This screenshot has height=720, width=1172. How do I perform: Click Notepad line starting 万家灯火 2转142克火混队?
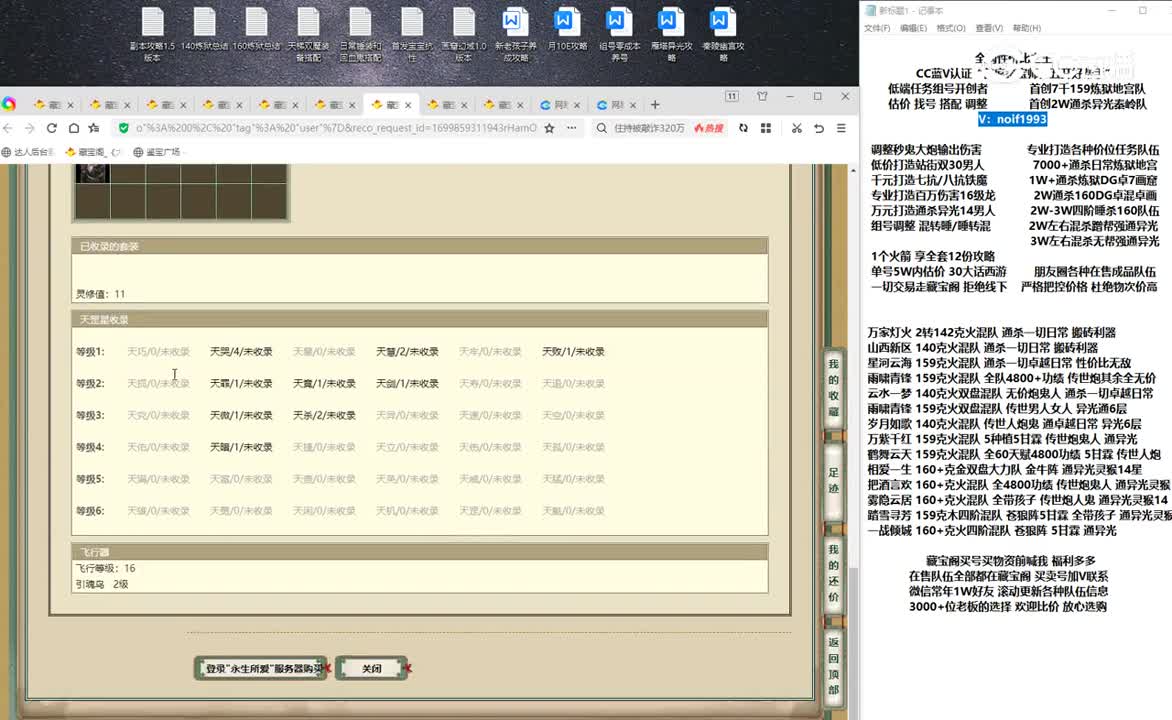(991, 332)
